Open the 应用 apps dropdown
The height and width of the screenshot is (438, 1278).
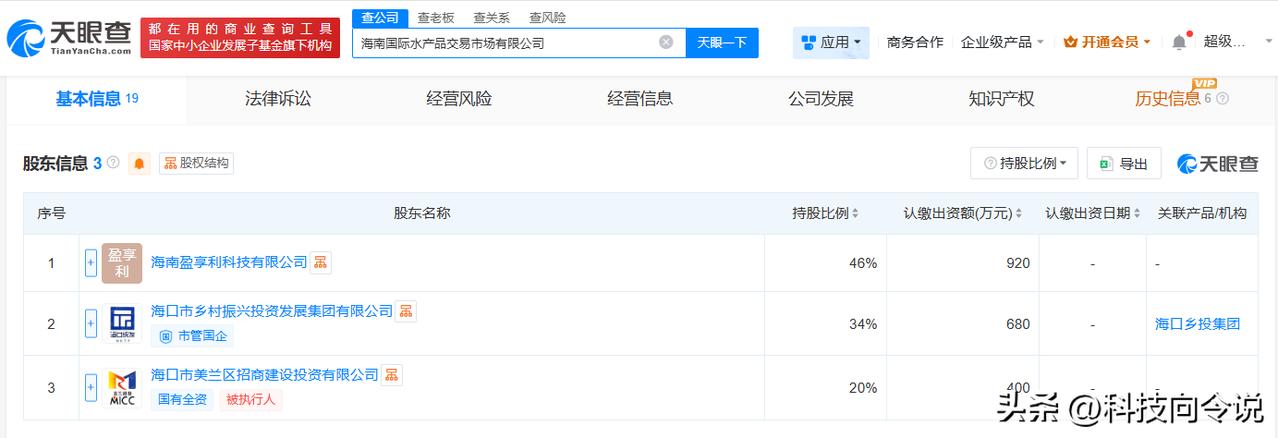point(830,42)
